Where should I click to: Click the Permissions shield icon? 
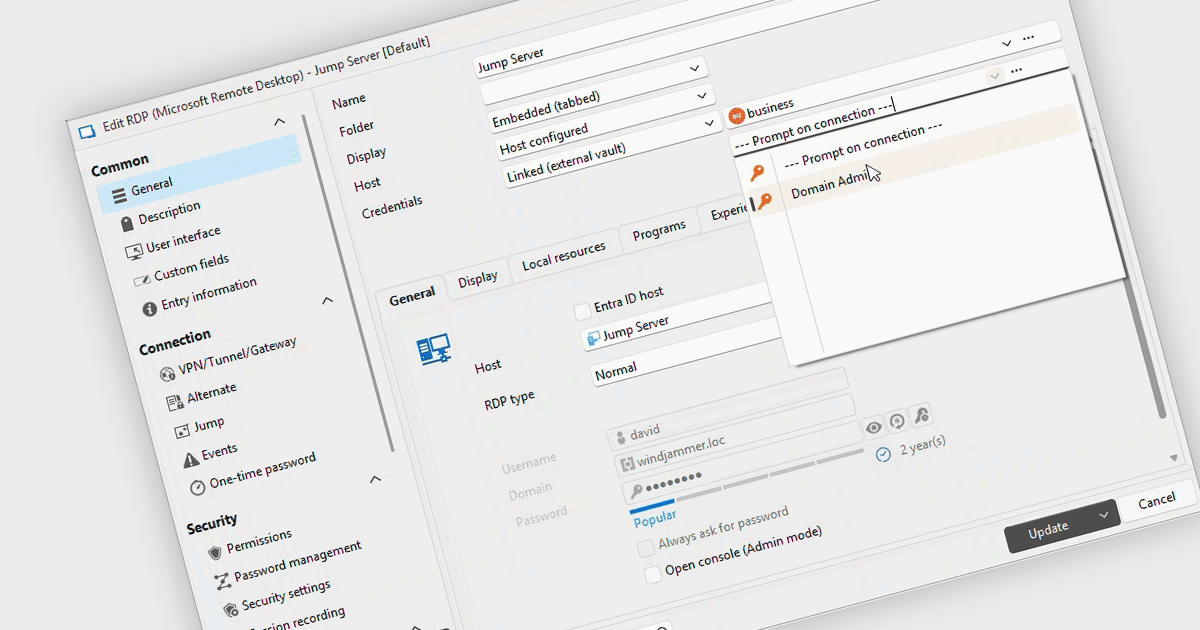point(214,553)
